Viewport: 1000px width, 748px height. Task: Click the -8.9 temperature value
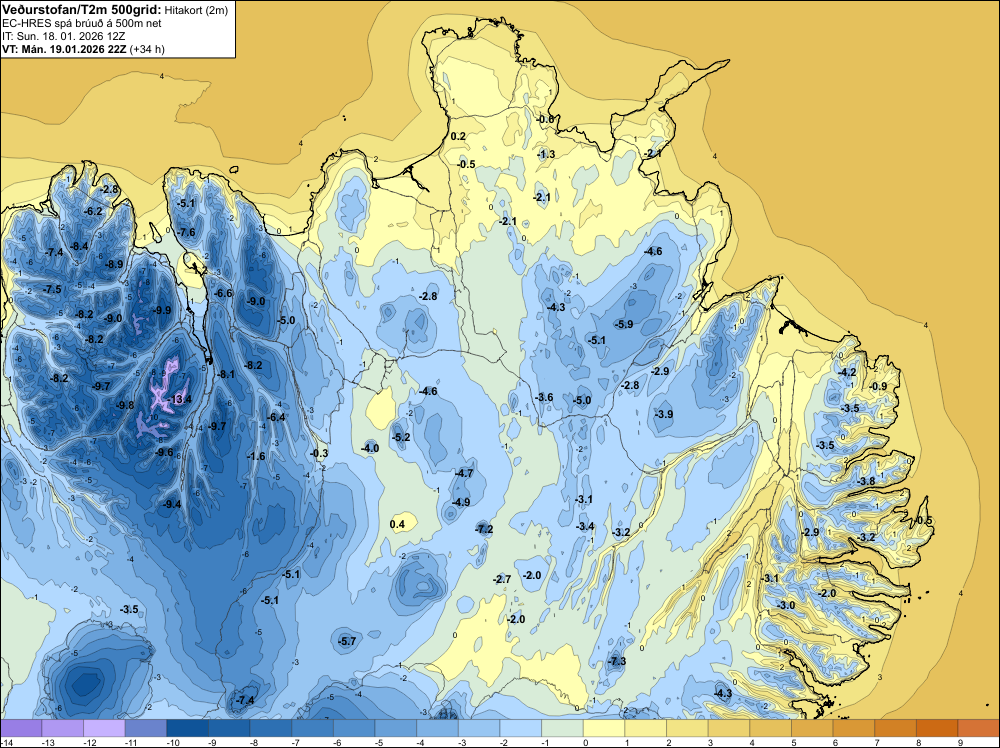pyautogui.click(x=114, y=264)
